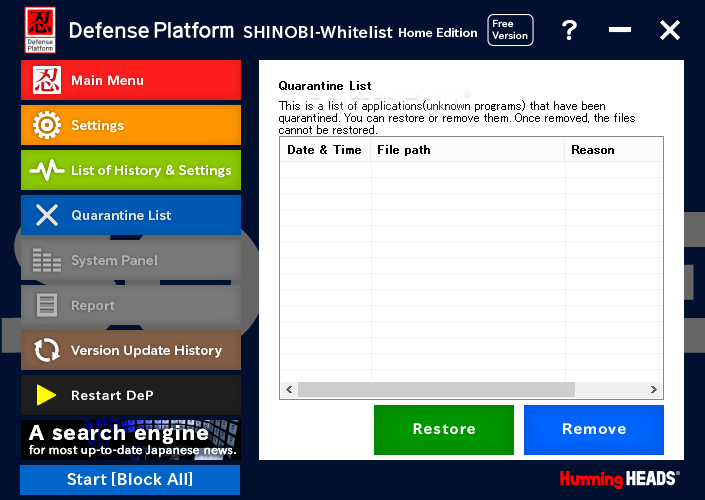Choose Restart DeP

[131, 395]
